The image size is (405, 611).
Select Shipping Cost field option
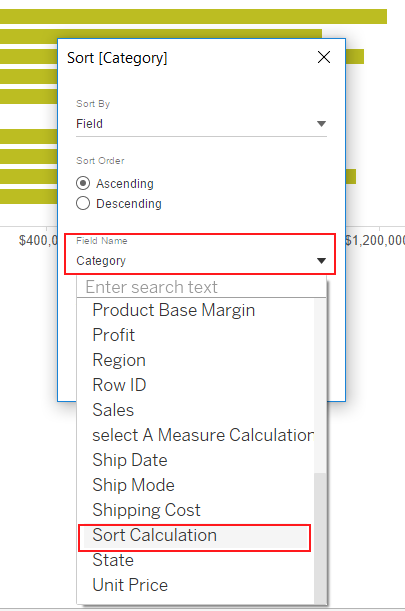pyautogui.click(x=146, y=510)
